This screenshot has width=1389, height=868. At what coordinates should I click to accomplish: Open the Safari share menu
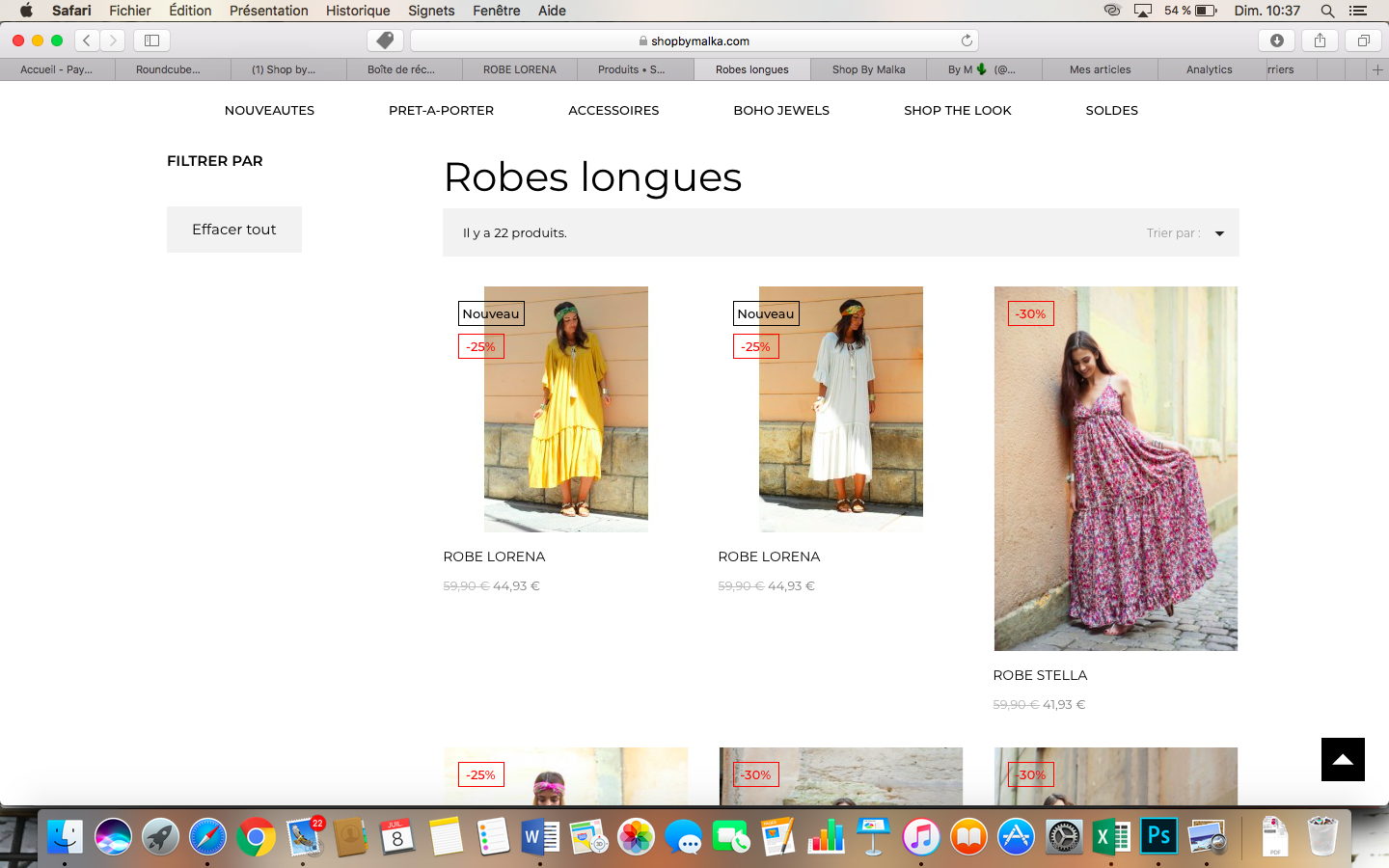pyautogui.click(x=1320, y=41)
